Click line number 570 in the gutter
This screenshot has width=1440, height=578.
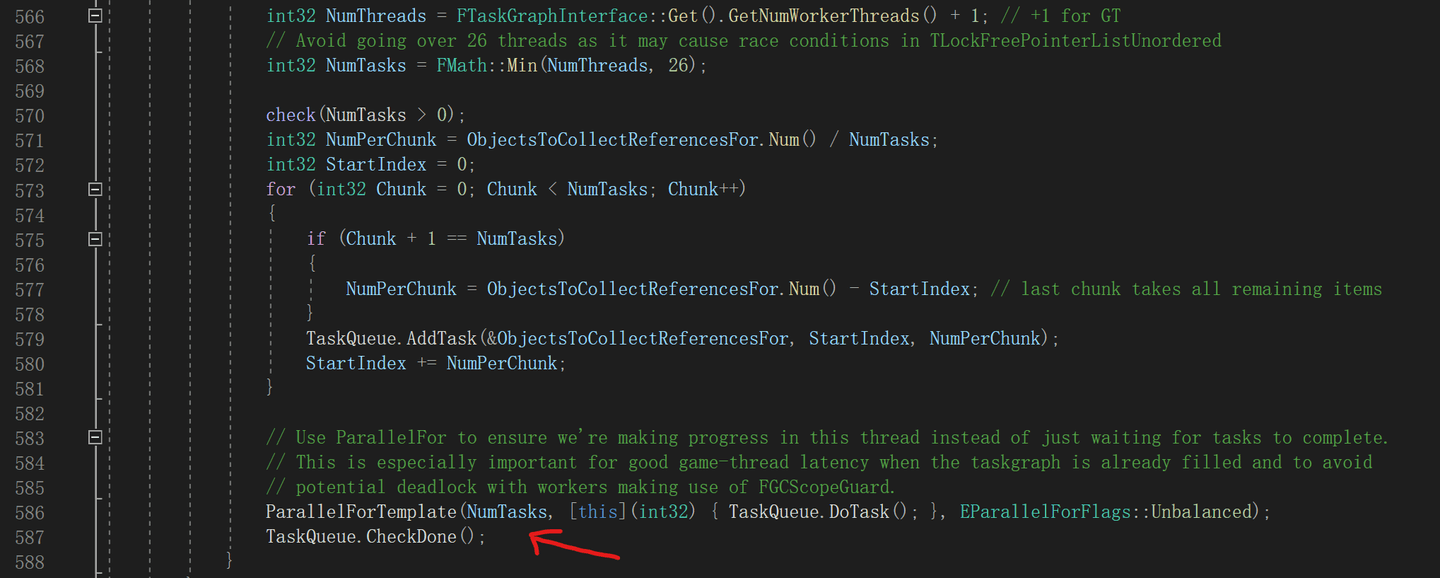click(29, 115)
